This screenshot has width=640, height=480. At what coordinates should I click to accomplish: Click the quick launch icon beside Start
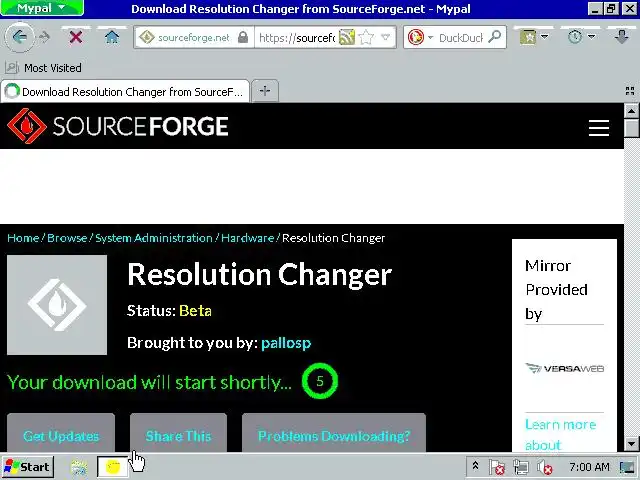(79, 467)
